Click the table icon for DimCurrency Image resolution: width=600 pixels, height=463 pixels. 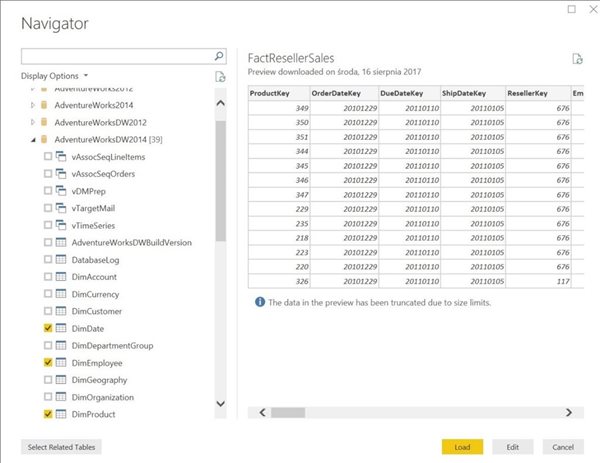[61, 293]
